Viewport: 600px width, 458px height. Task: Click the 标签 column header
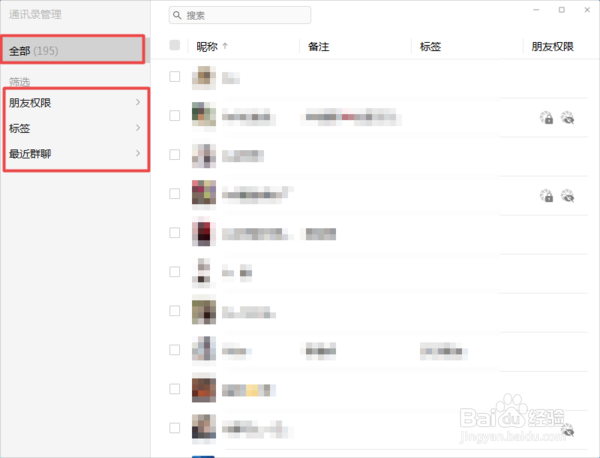click(x=430, y=47)
